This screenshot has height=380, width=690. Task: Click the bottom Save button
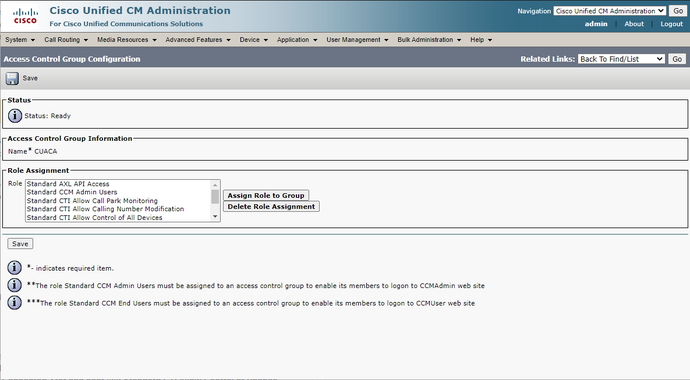pos(20,244)
